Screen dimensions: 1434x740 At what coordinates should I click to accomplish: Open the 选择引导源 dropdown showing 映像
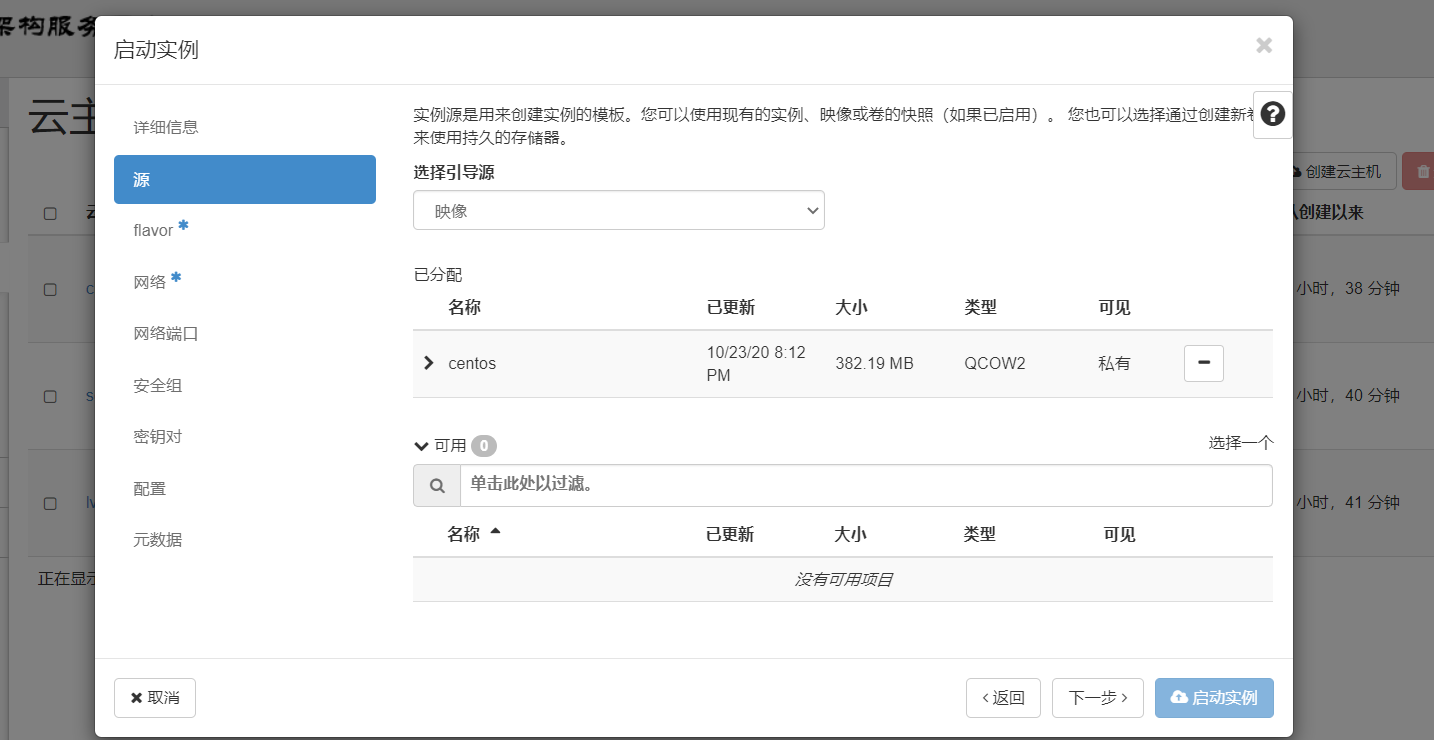point(619,211)
